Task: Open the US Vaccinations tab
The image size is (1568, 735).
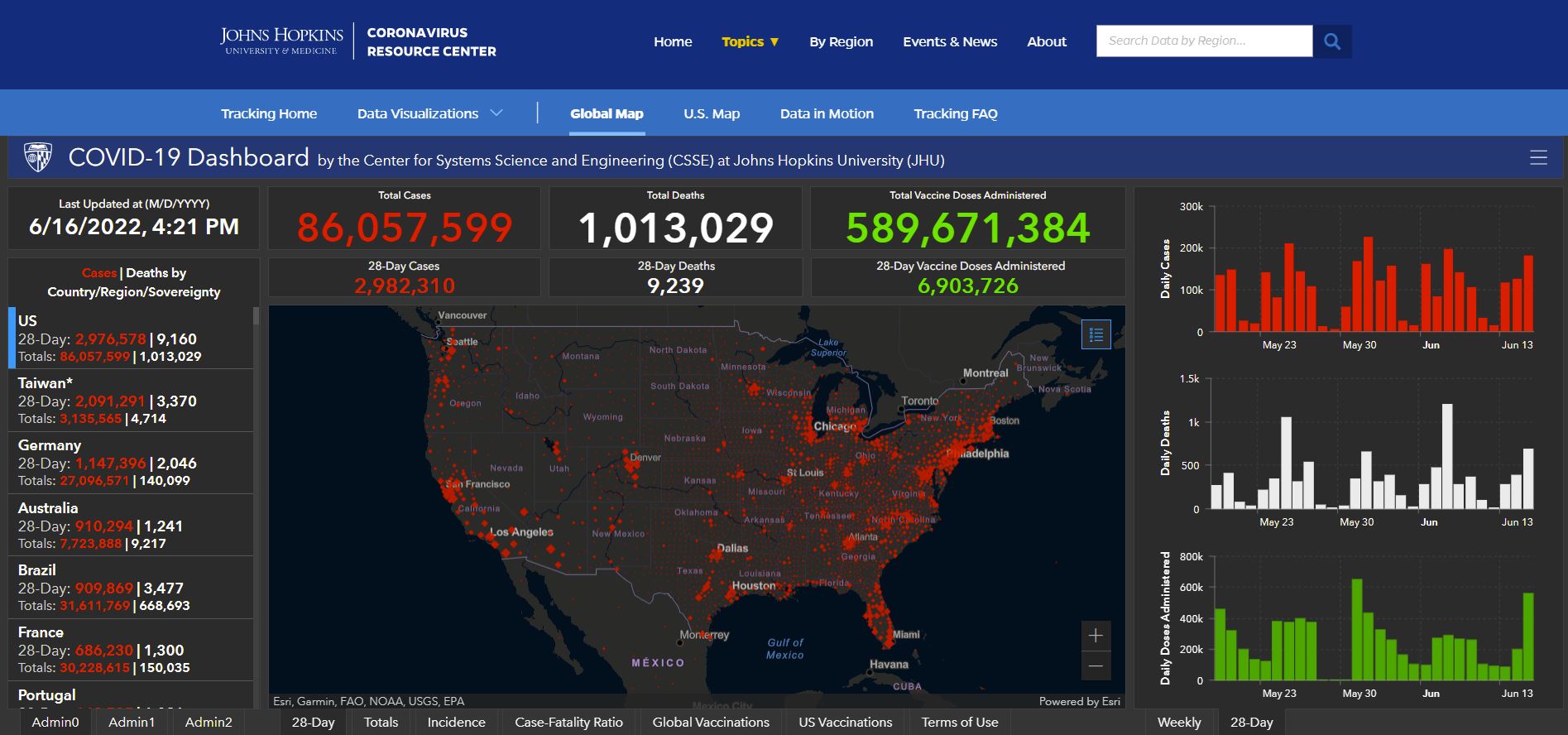Action: click(x=846, y=722)
